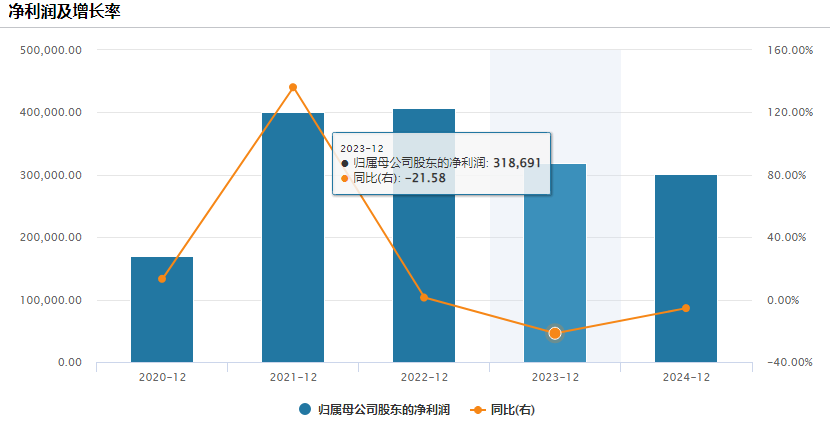
Task: Click the tooltip date 2023-12
Action: click(x=362, y=149)
